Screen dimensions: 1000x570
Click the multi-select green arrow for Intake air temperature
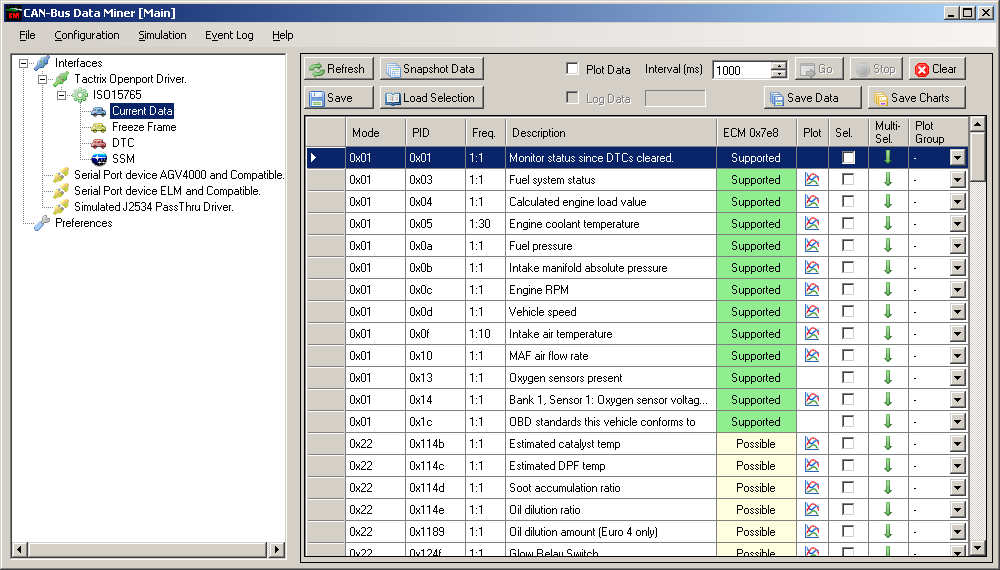[x=887, y=333]
